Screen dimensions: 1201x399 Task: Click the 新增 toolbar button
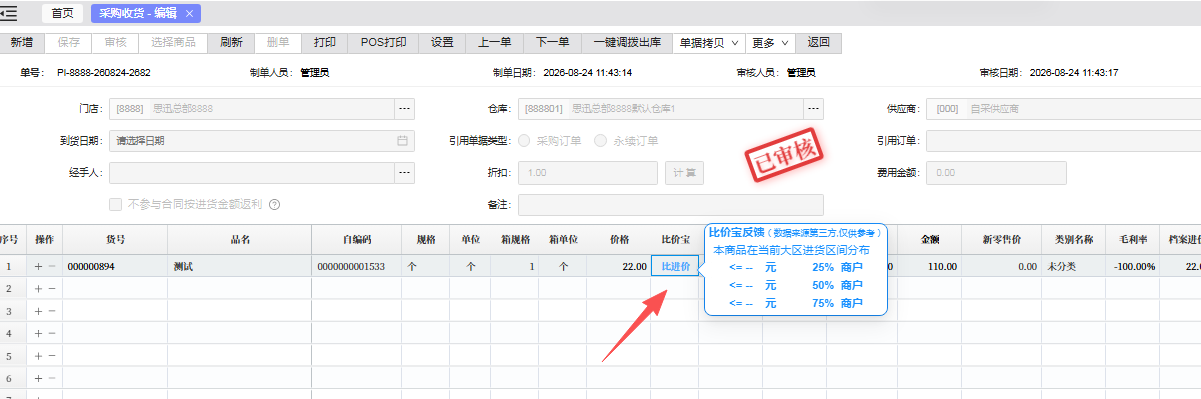pos(21,42)
